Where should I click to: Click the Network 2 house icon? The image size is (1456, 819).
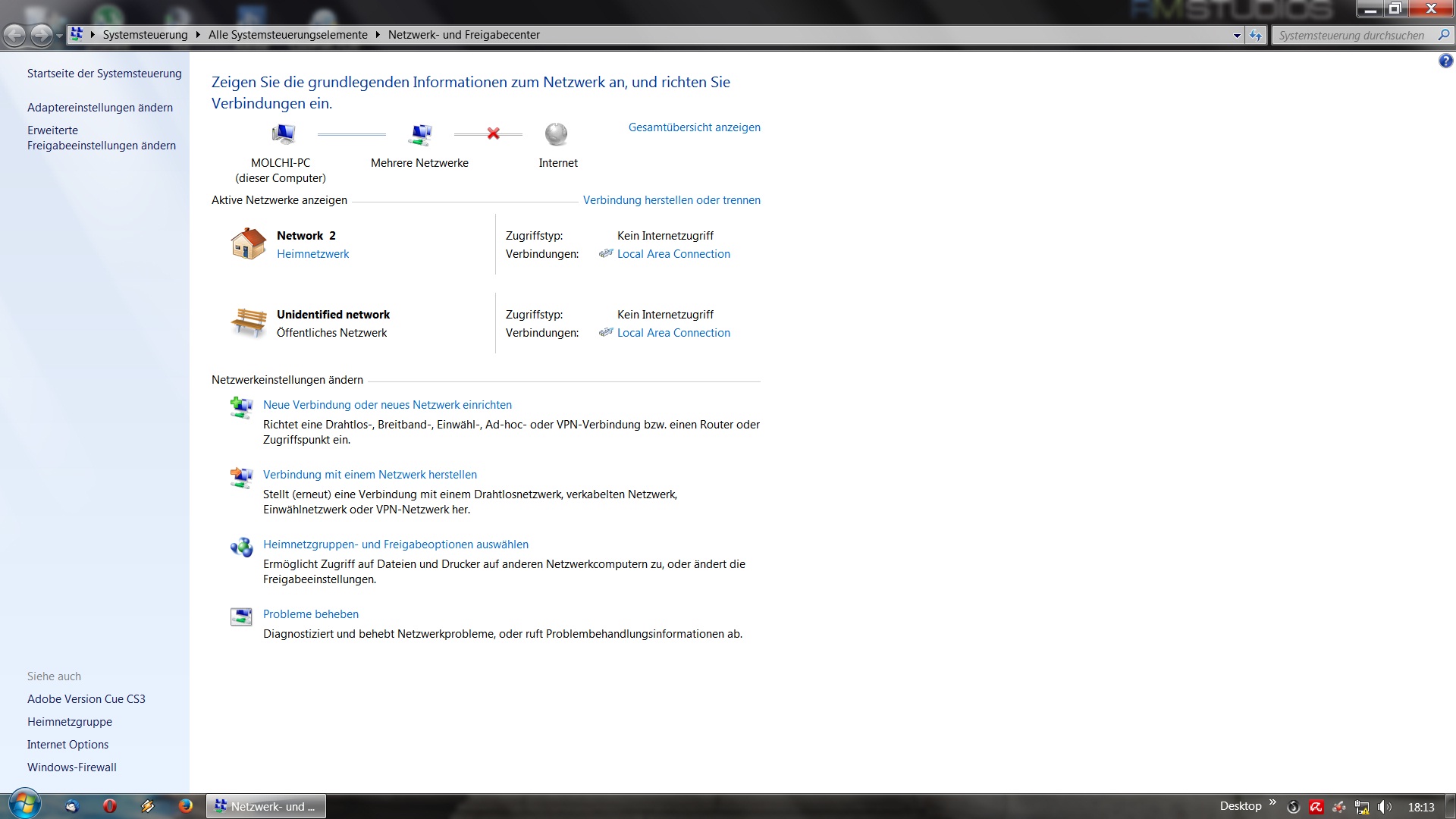(x=248, y=243)
